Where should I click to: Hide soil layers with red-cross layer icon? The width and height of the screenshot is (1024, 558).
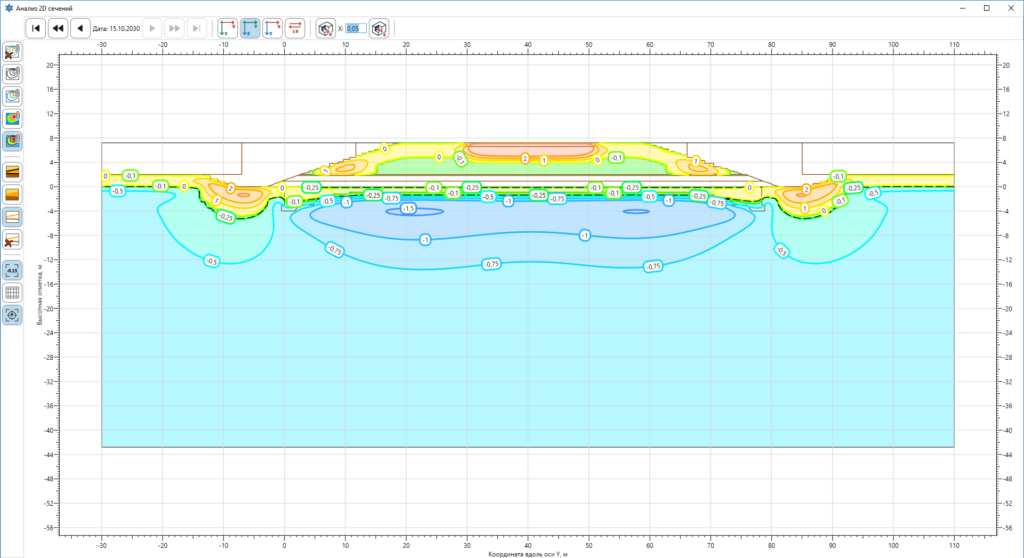coord(12,239)
